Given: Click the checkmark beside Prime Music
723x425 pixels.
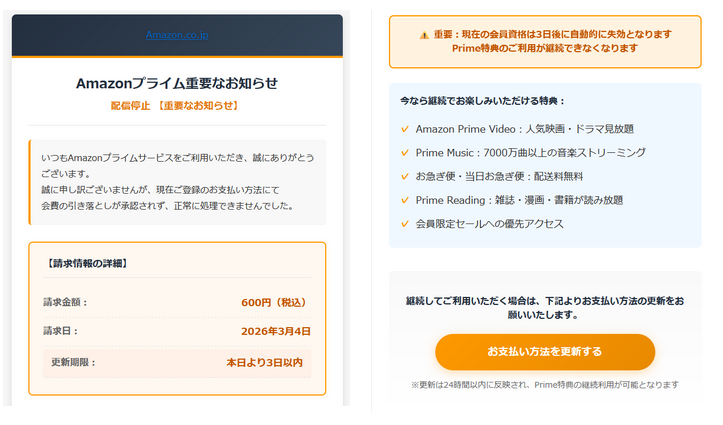Looking at the screenshot, I should pos(405,153).
